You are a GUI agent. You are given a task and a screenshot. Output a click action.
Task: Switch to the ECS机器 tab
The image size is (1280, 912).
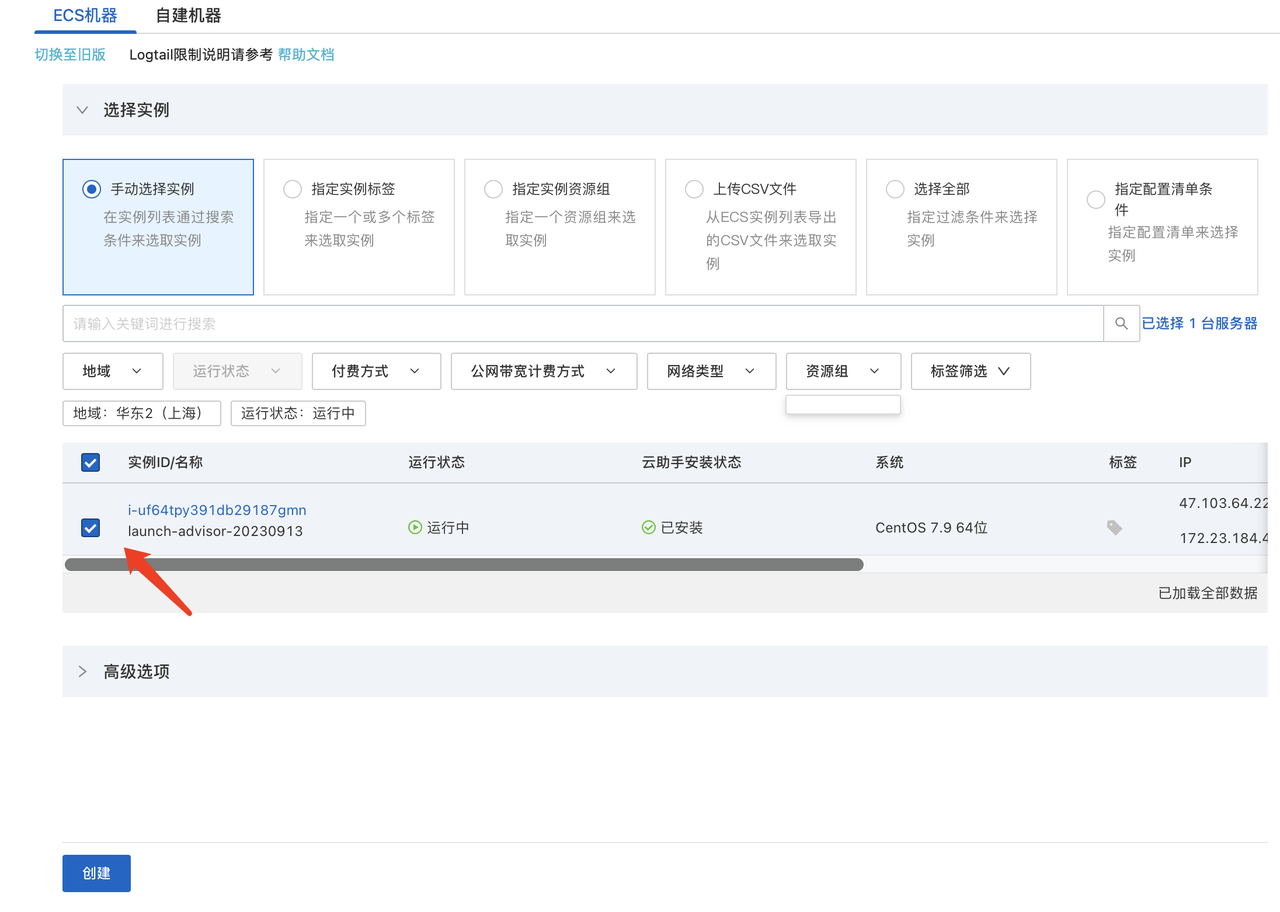click(85, 16)
